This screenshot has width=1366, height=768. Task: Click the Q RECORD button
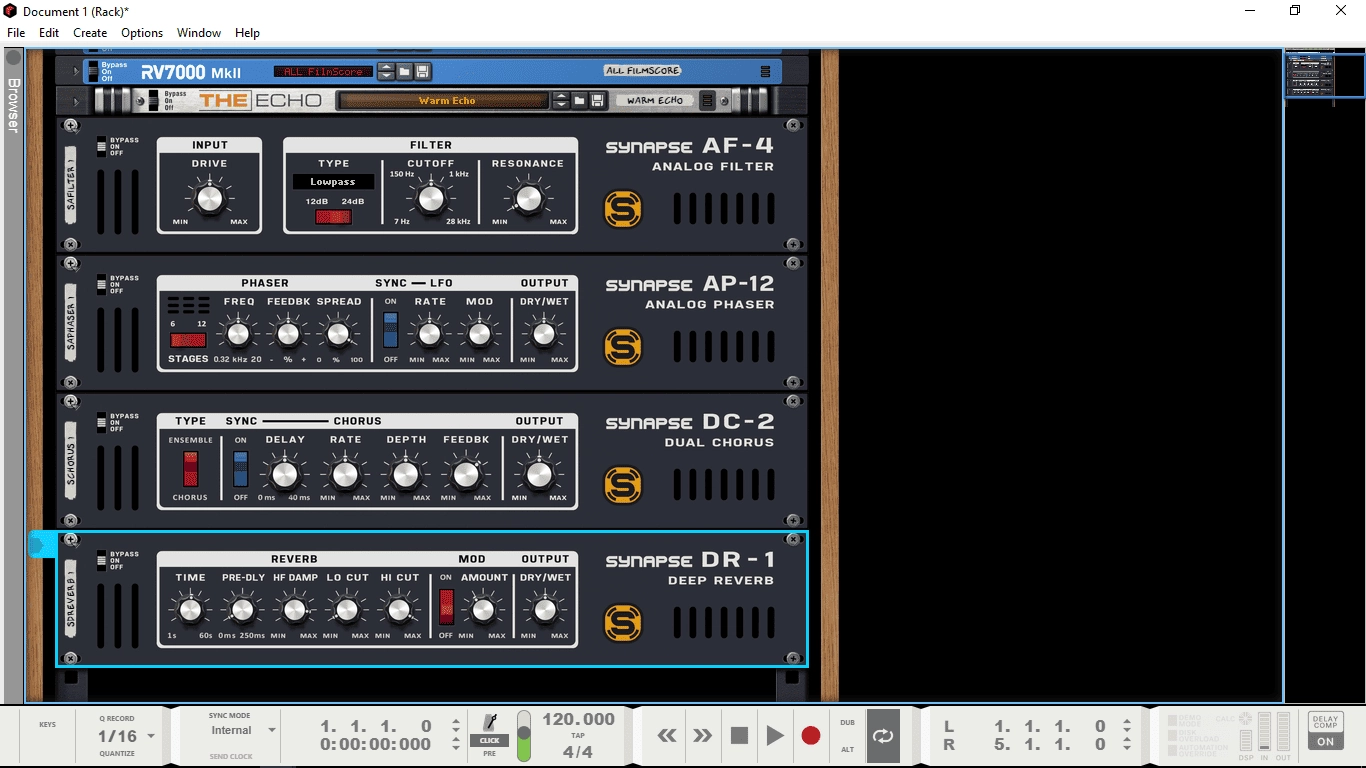pos(117,718)
